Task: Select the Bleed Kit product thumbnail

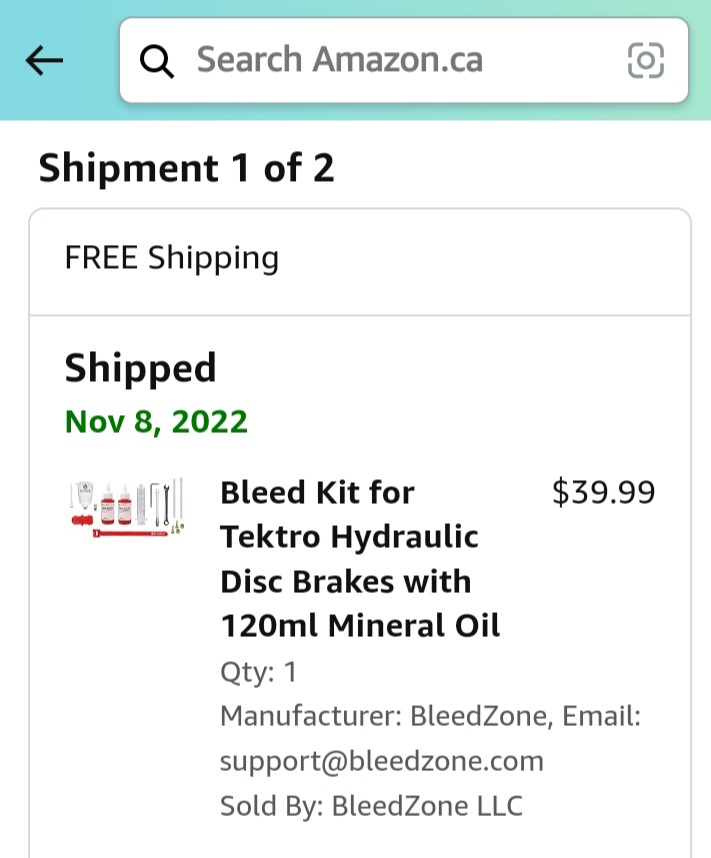Action: click(x=128, y=510)
